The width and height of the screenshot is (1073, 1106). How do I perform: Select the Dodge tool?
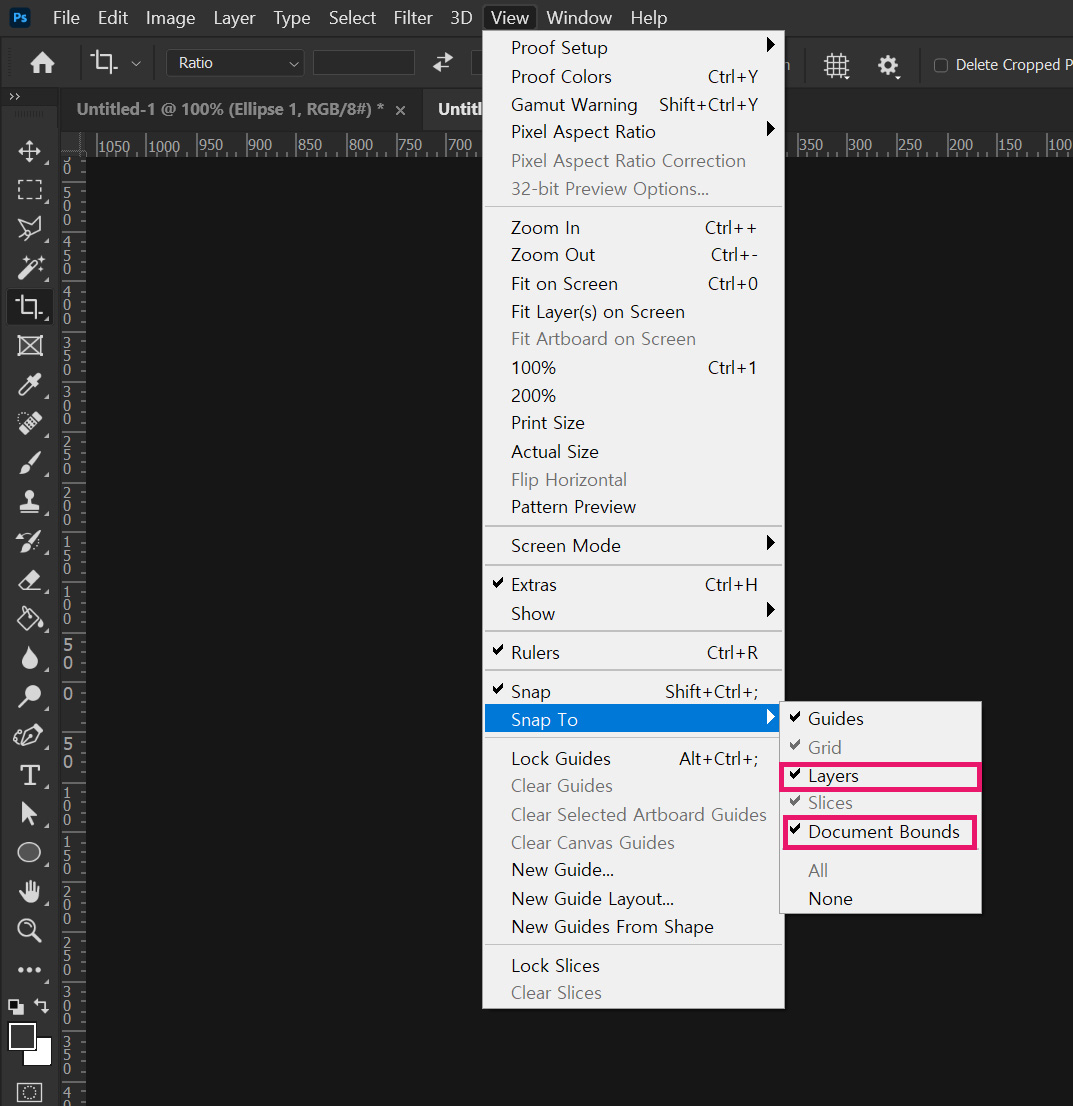(x=29, y=696)
